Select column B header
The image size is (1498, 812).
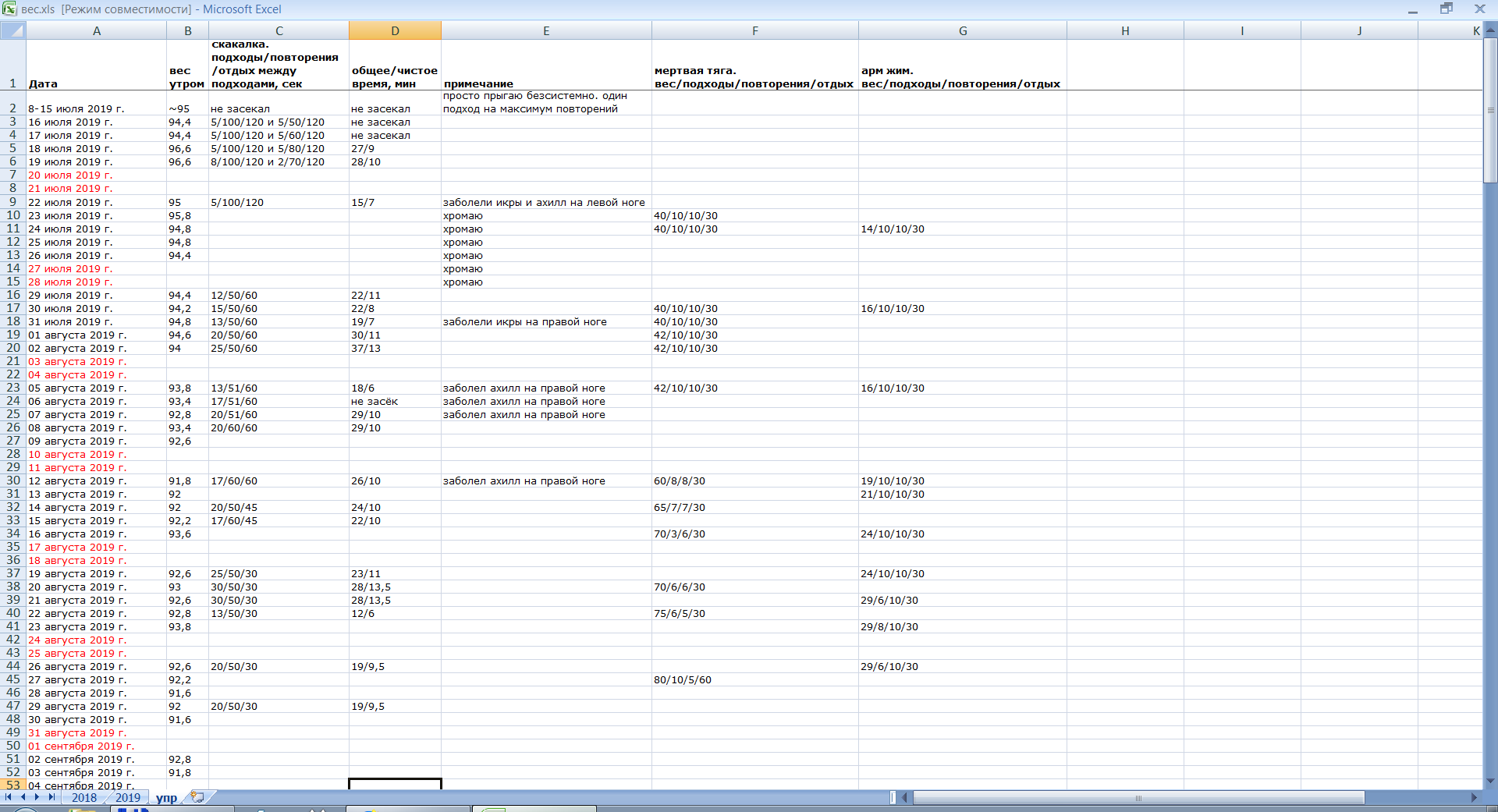point(188,30)
